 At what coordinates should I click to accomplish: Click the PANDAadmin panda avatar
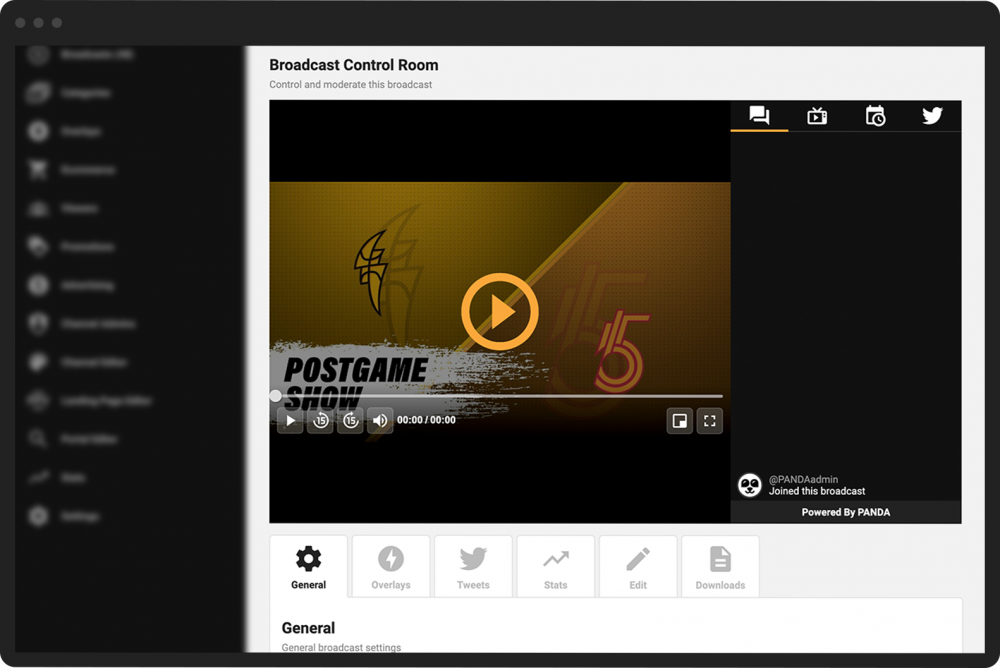[749, 485]
